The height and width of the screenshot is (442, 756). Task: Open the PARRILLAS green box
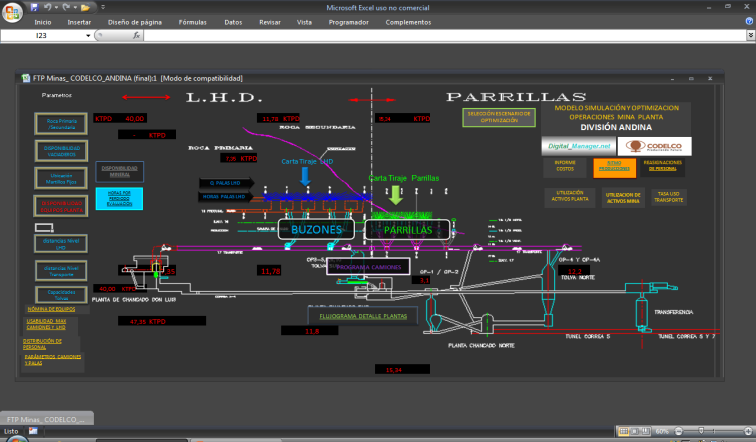click(x=408, y=230)
